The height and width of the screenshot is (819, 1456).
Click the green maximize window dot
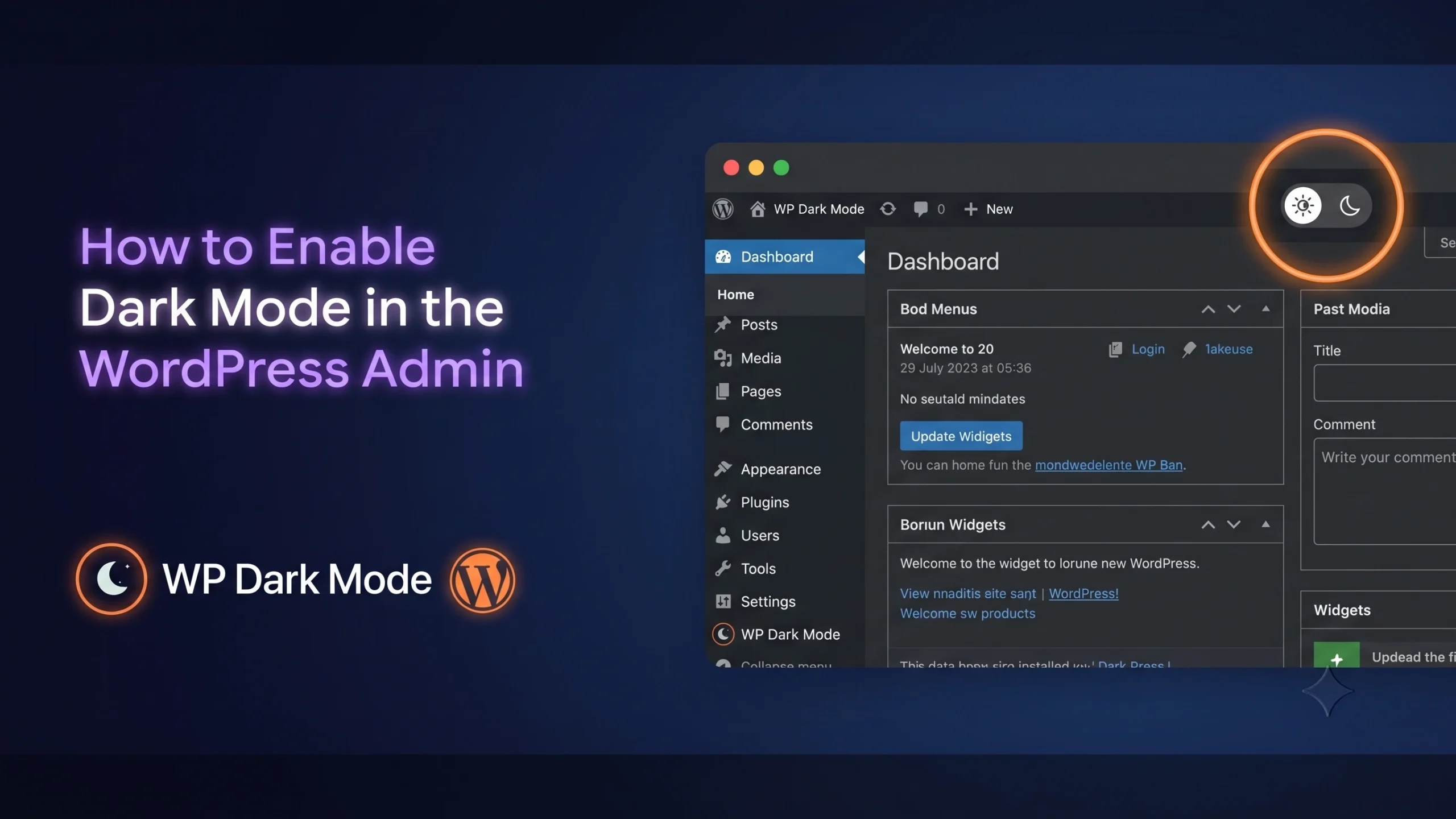[781, 168]
